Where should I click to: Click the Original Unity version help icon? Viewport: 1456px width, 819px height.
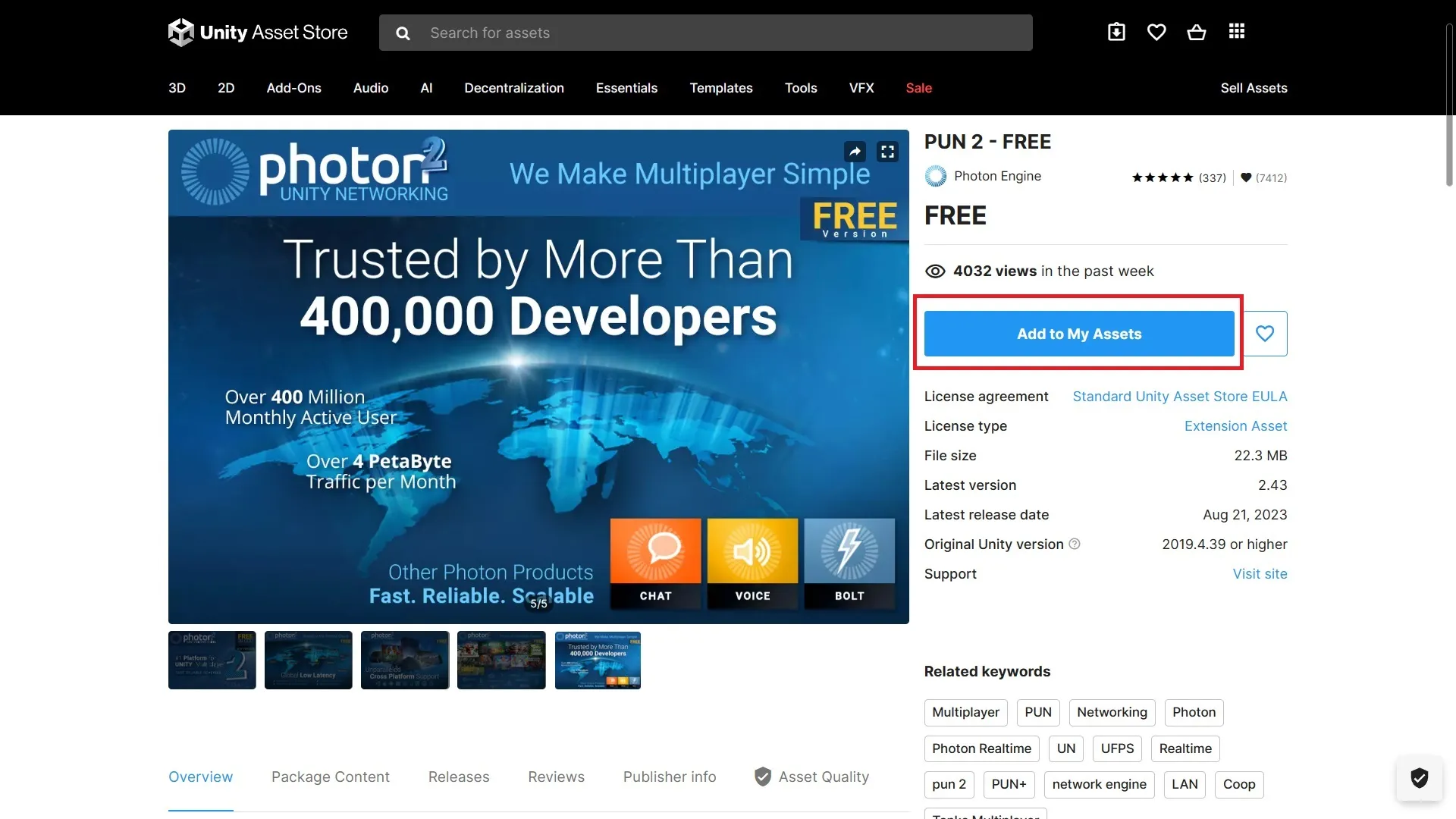tap(1075, 544)
